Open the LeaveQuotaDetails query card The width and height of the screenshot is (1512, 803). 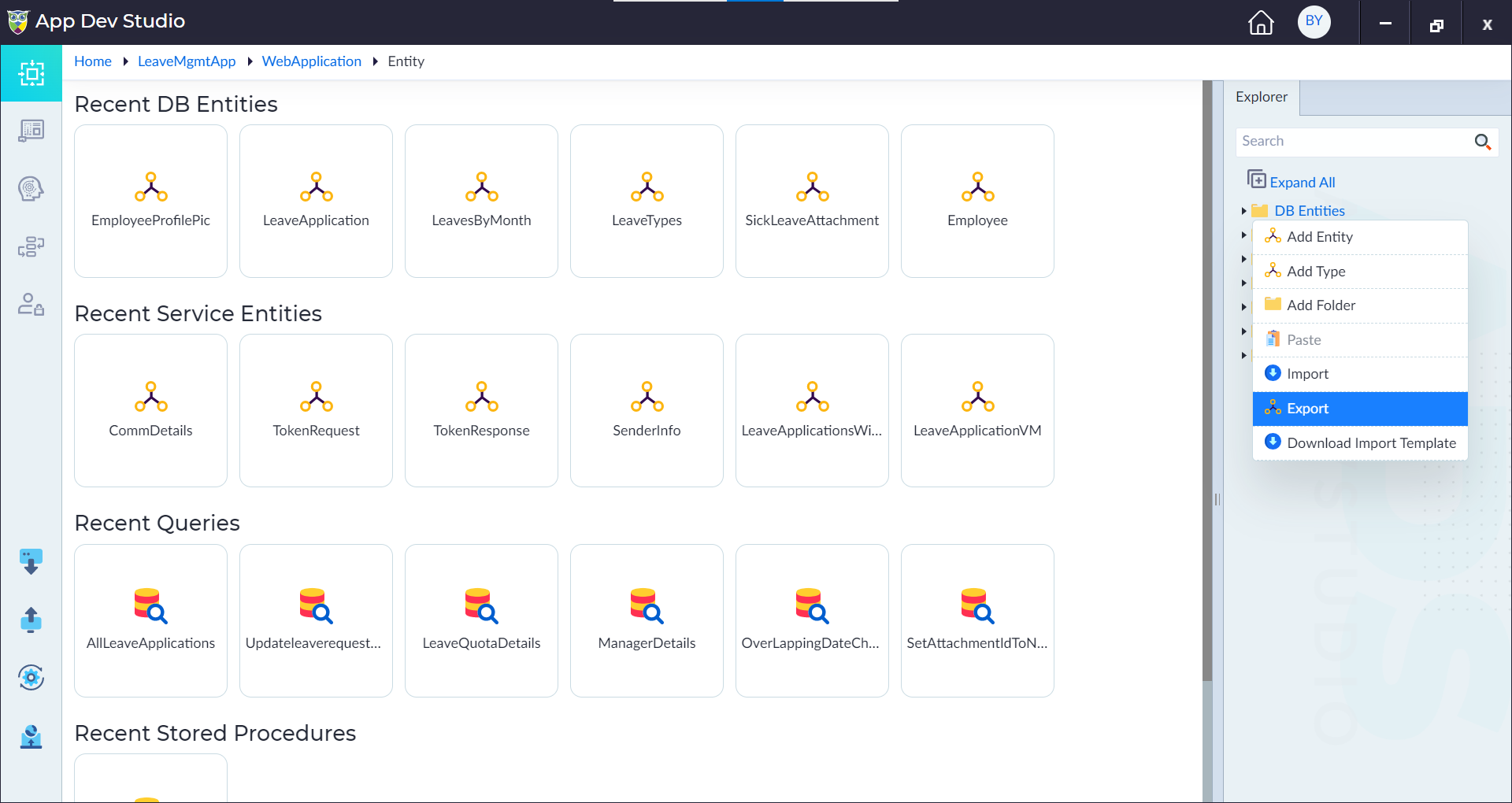[x=481, y=620]
